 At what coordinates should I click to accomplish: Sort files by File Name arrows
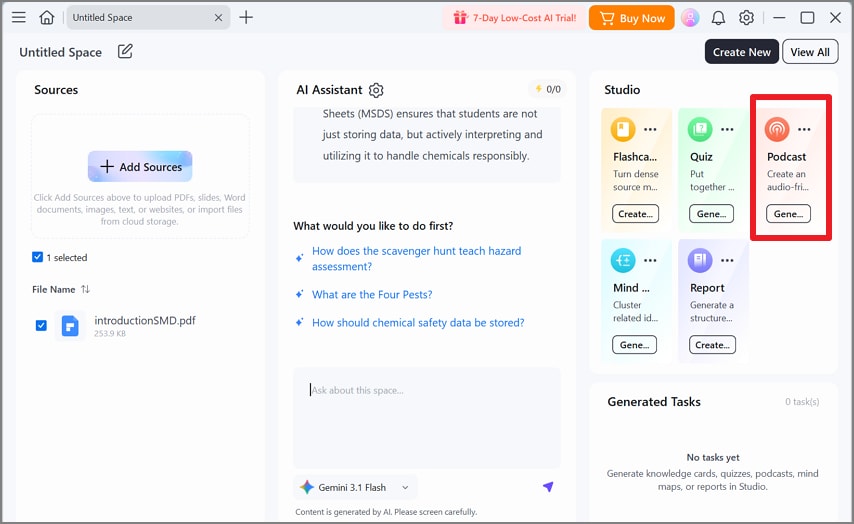(86, 289)
